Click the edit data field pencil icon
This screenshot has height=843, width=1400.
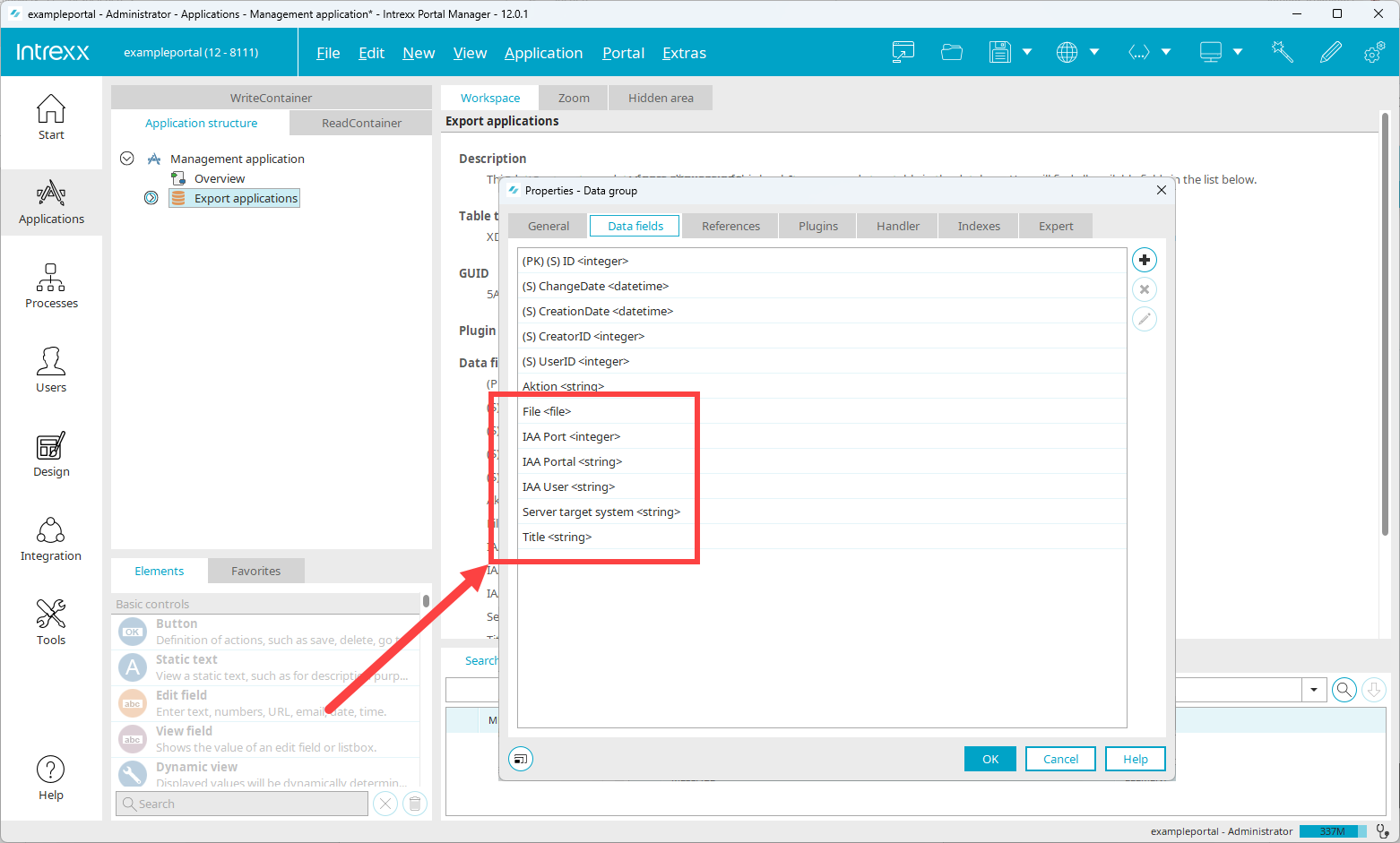(x=1145, y=319)
